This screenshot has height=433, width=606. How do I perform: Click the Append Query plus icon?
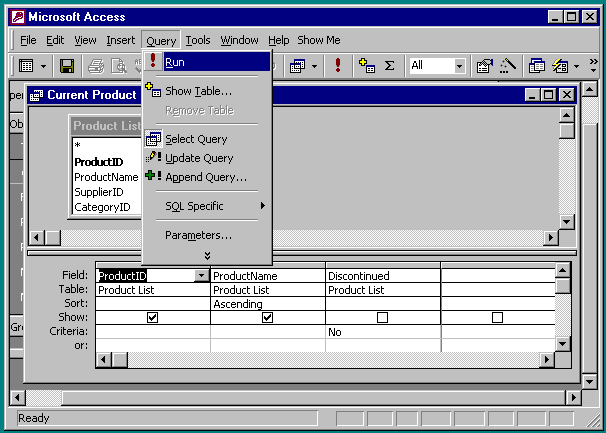(153, 176)
